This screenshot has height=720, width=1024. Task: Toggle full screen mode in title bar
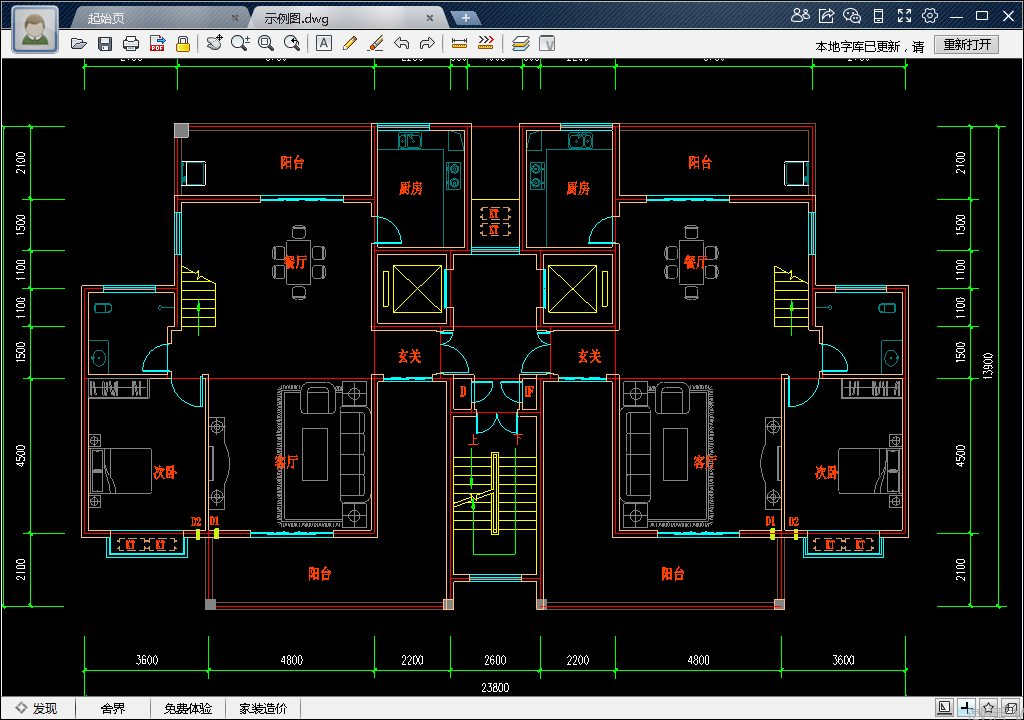click(904, 15)
